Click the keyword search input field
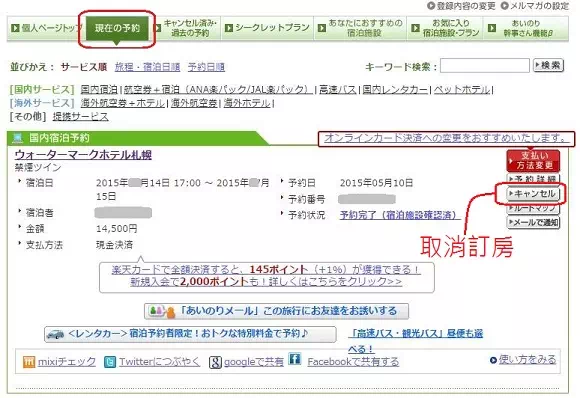 click(485, 66)
